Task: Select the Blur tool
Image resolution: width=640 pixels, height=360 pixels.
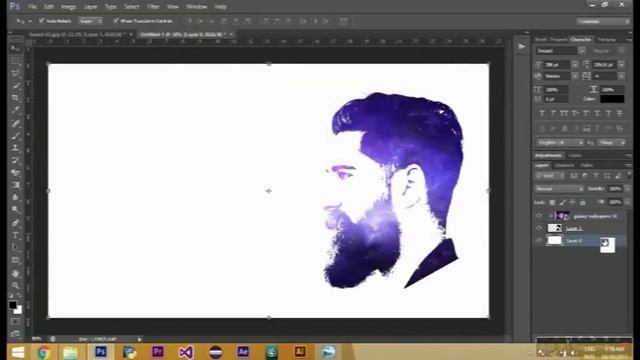Action: click(16, 197)
